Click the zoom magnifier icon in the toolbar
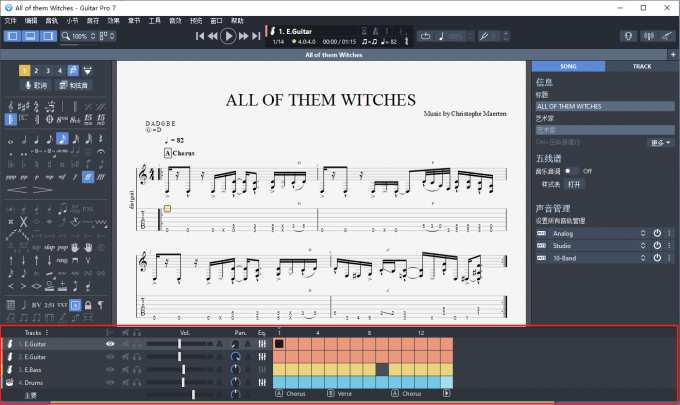 pyautogui.click(x=66, y=36)
